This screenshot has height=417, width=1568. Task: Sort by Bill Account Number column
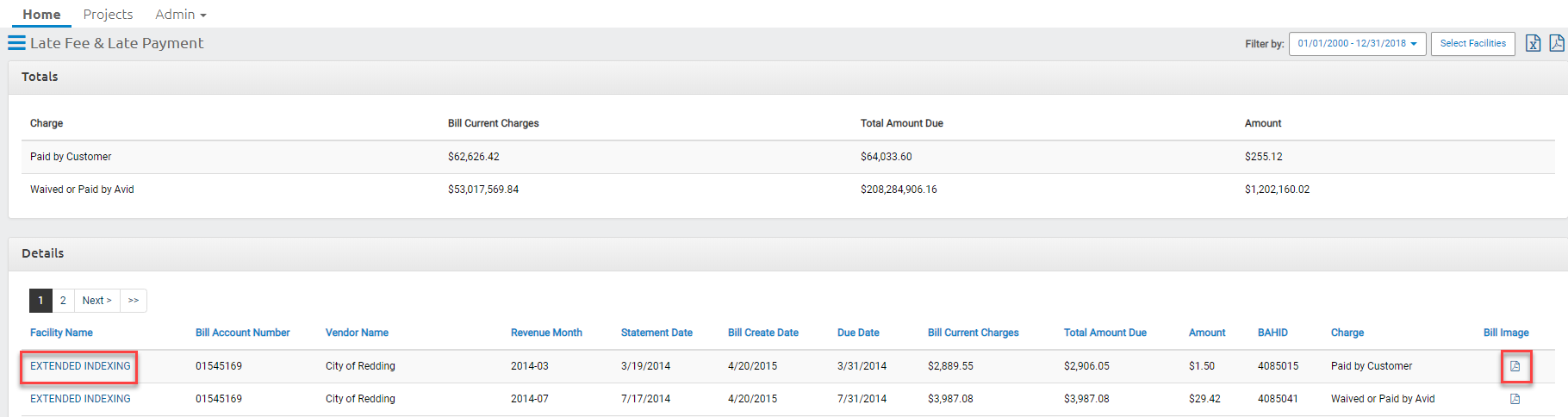coord(242,333)
